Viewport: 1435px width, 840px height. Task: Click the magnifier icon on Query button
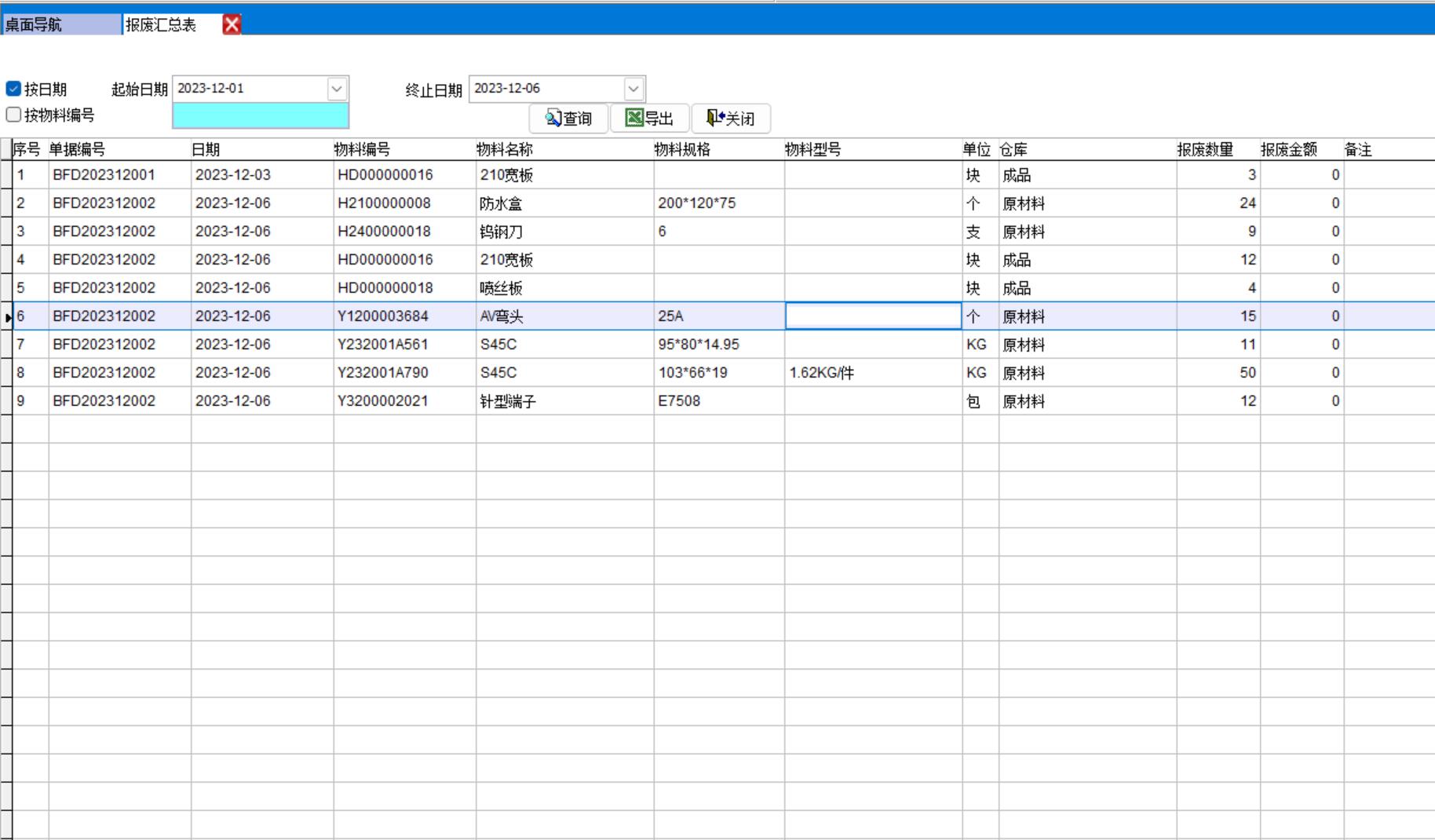[553, 119]
